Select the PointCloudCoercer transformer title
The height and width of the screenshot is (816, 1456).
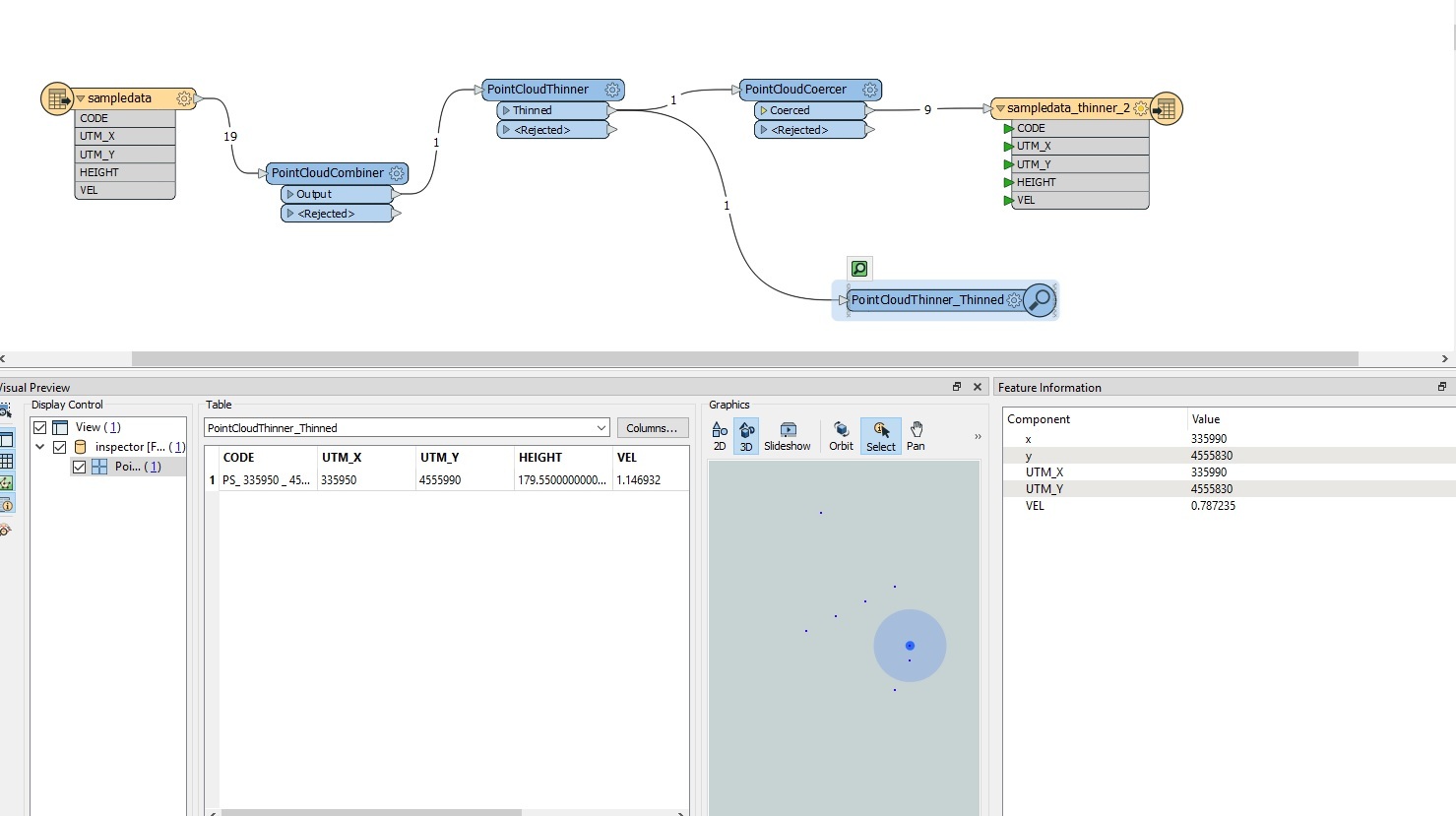tap(795, 90)
